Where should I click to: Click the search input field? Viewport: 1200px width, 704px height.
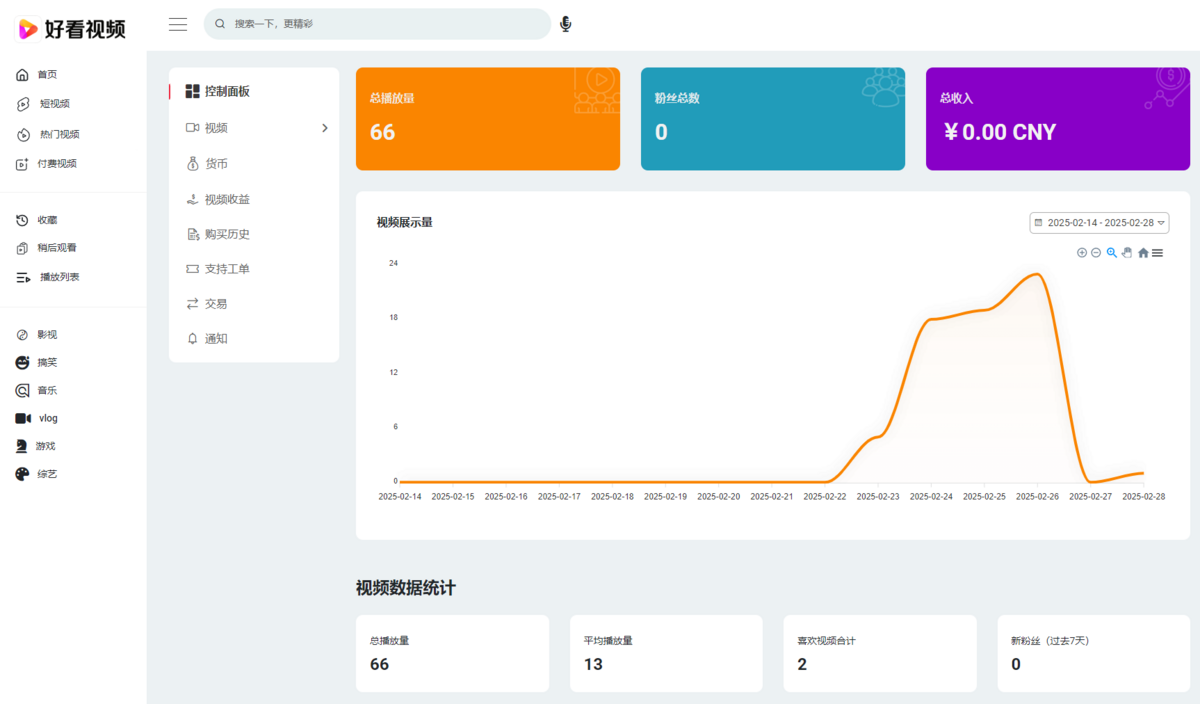click(385, 24)
